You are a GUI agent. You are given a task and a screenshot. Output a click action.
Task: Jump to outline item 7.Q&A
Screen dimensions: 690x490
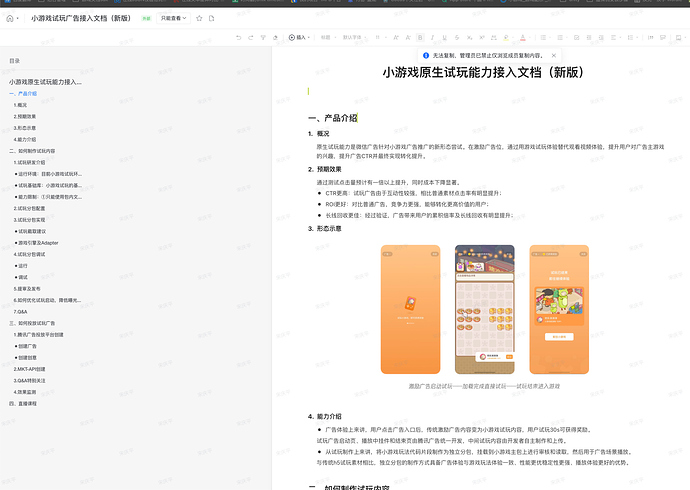[x=20, y=311]
